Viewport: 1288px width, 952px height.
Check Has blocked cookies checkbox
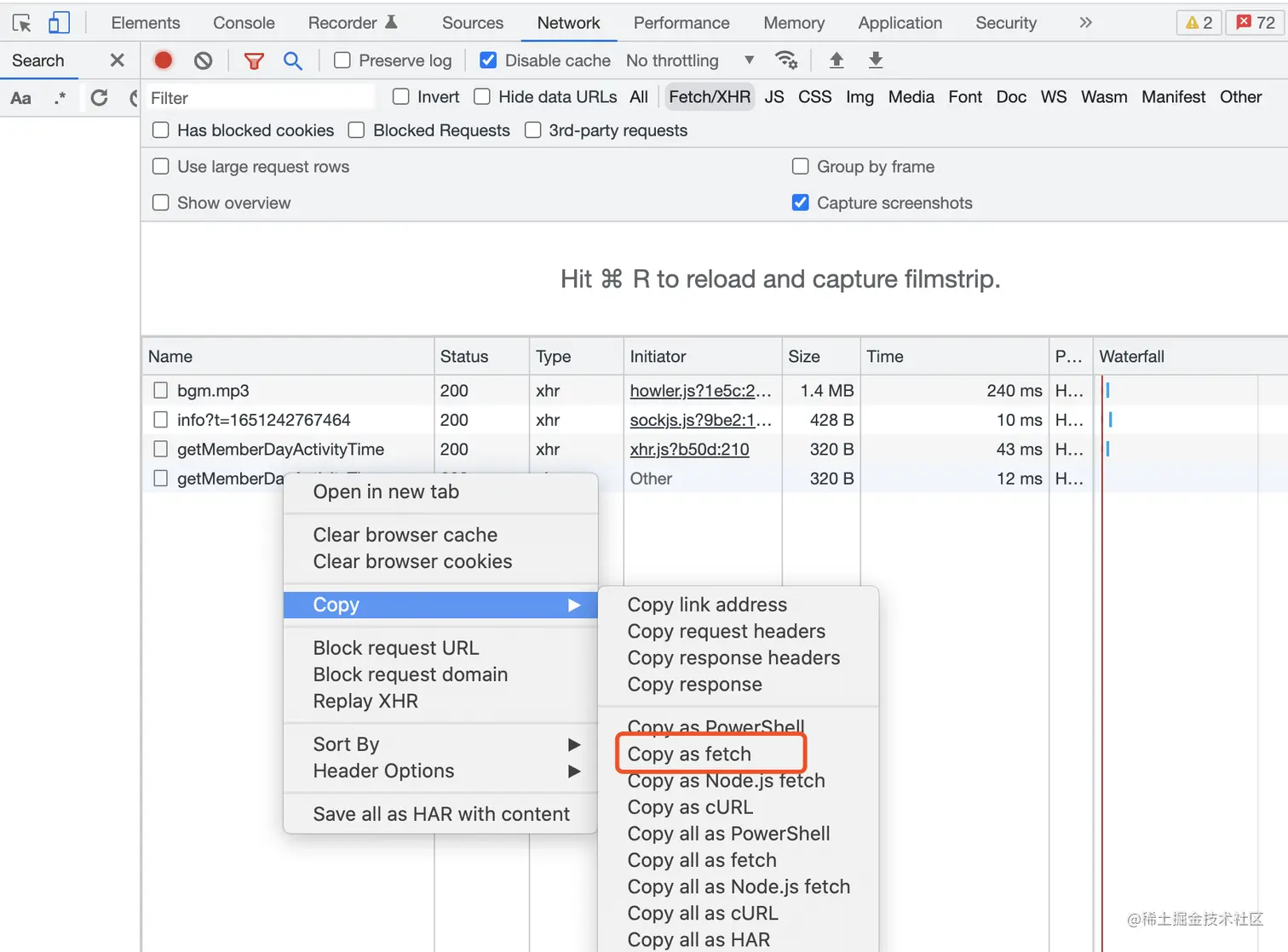160,130
